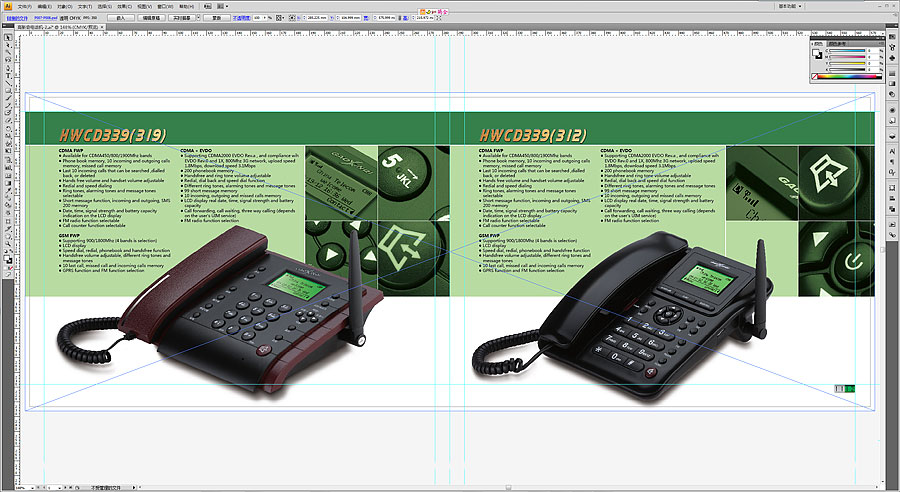The height and width of the screenshot is (492, 900).
Task: Click the Illustrator Ai logo icon
Action: click(x=7, y=6)
